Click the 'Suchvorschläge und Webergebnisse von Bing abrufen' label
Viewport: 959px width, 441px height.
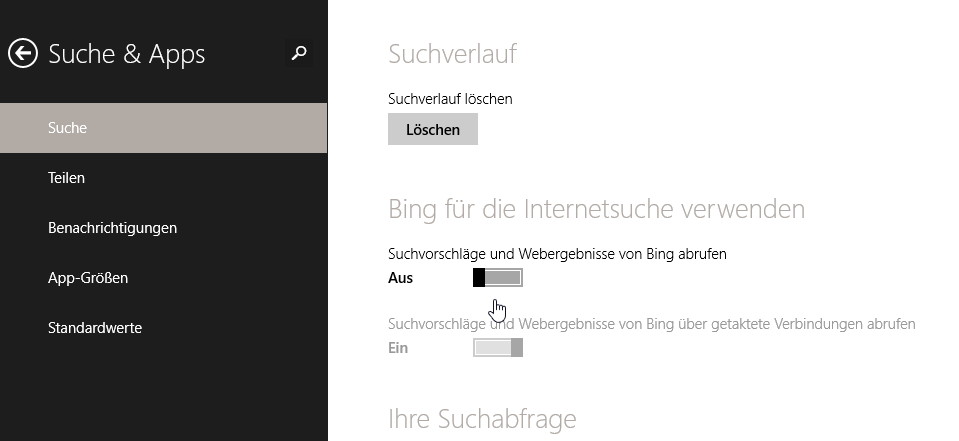[x=557, y=254]
